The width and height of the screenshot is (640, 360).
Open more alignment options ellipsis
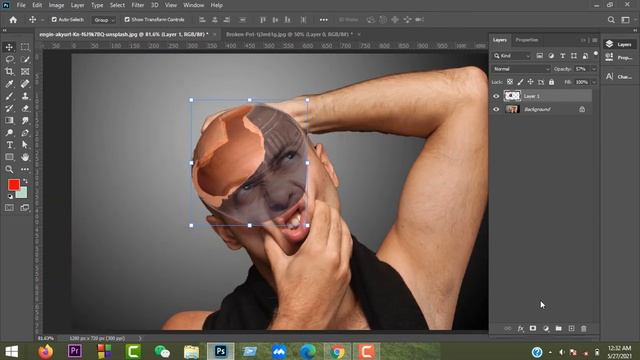click(x=323, y=20)
